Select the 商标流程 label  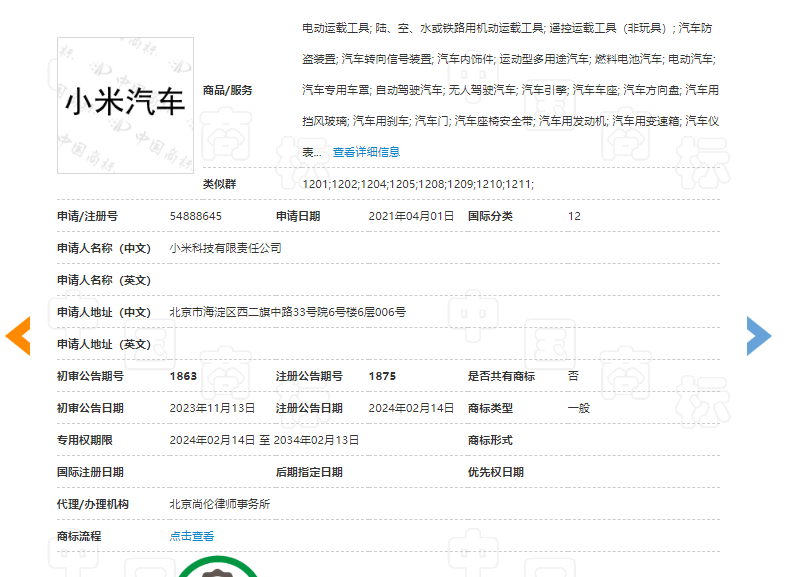79,536
